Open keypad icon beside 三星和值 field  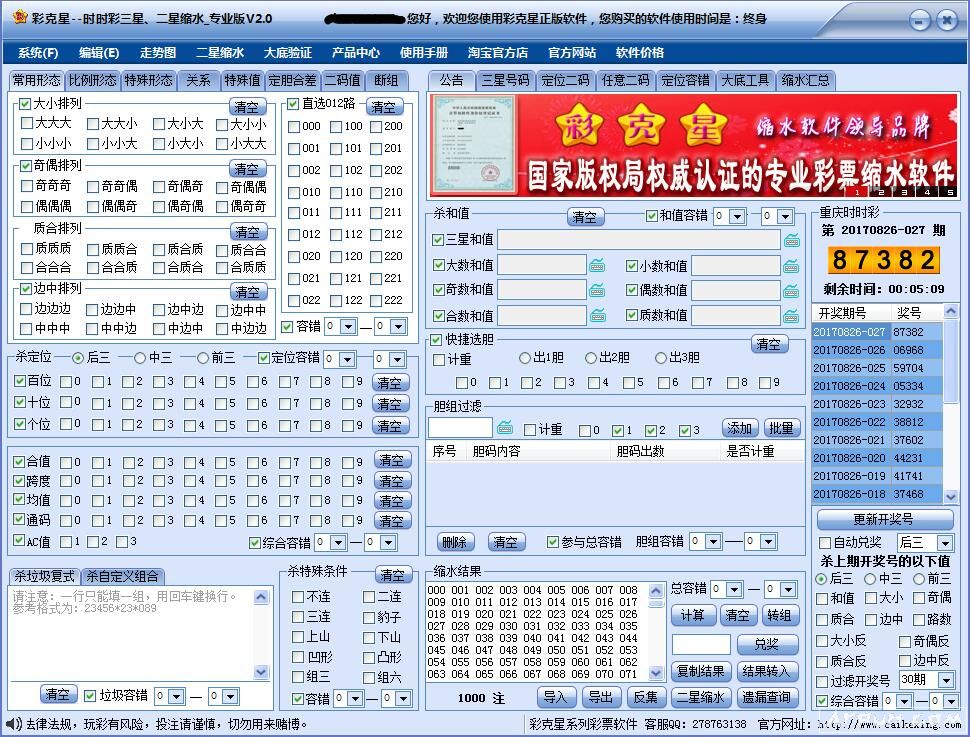point(791,240)
